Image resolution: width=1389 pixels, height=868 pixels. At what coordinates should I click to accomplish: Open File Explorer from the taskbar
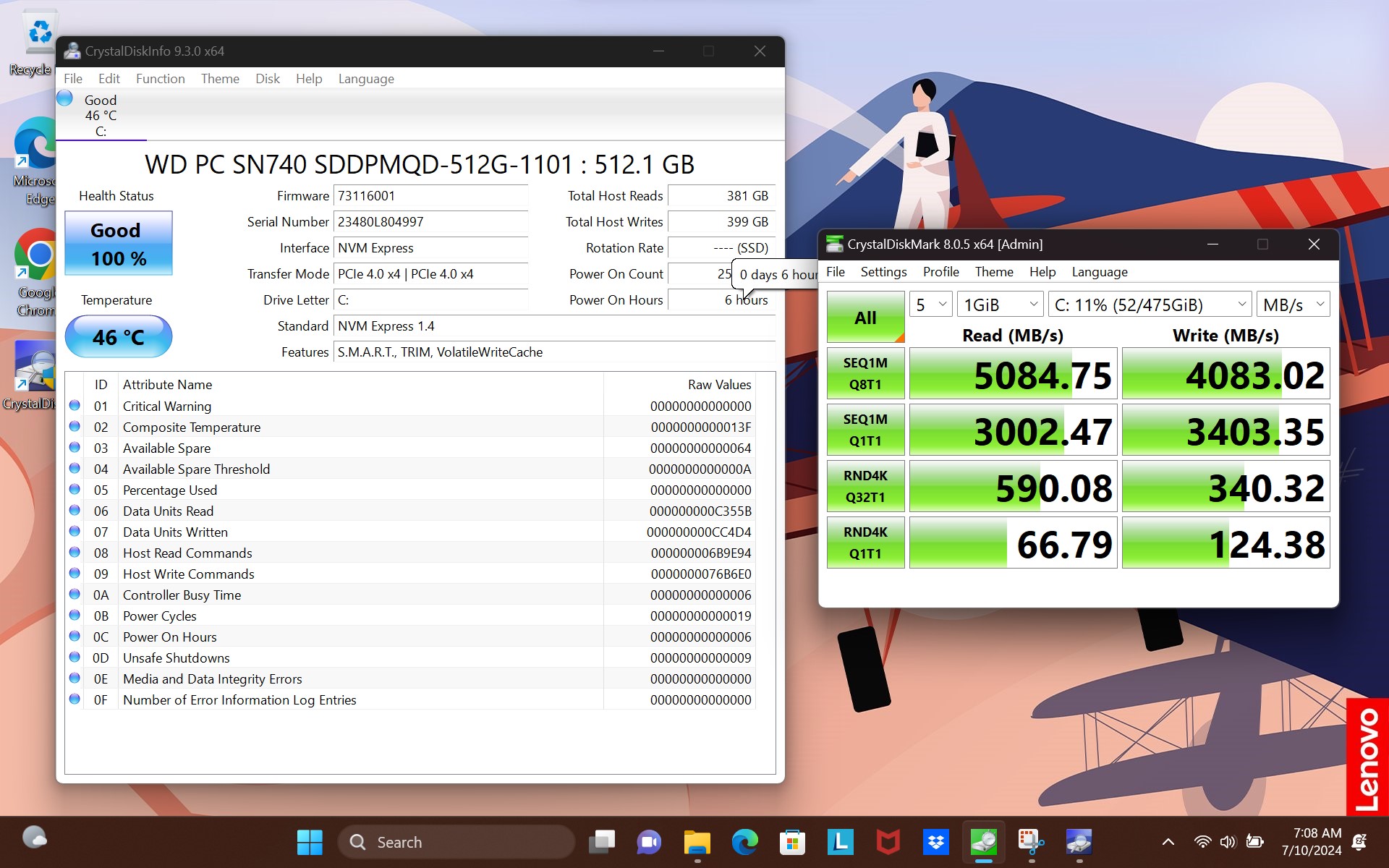697,842
